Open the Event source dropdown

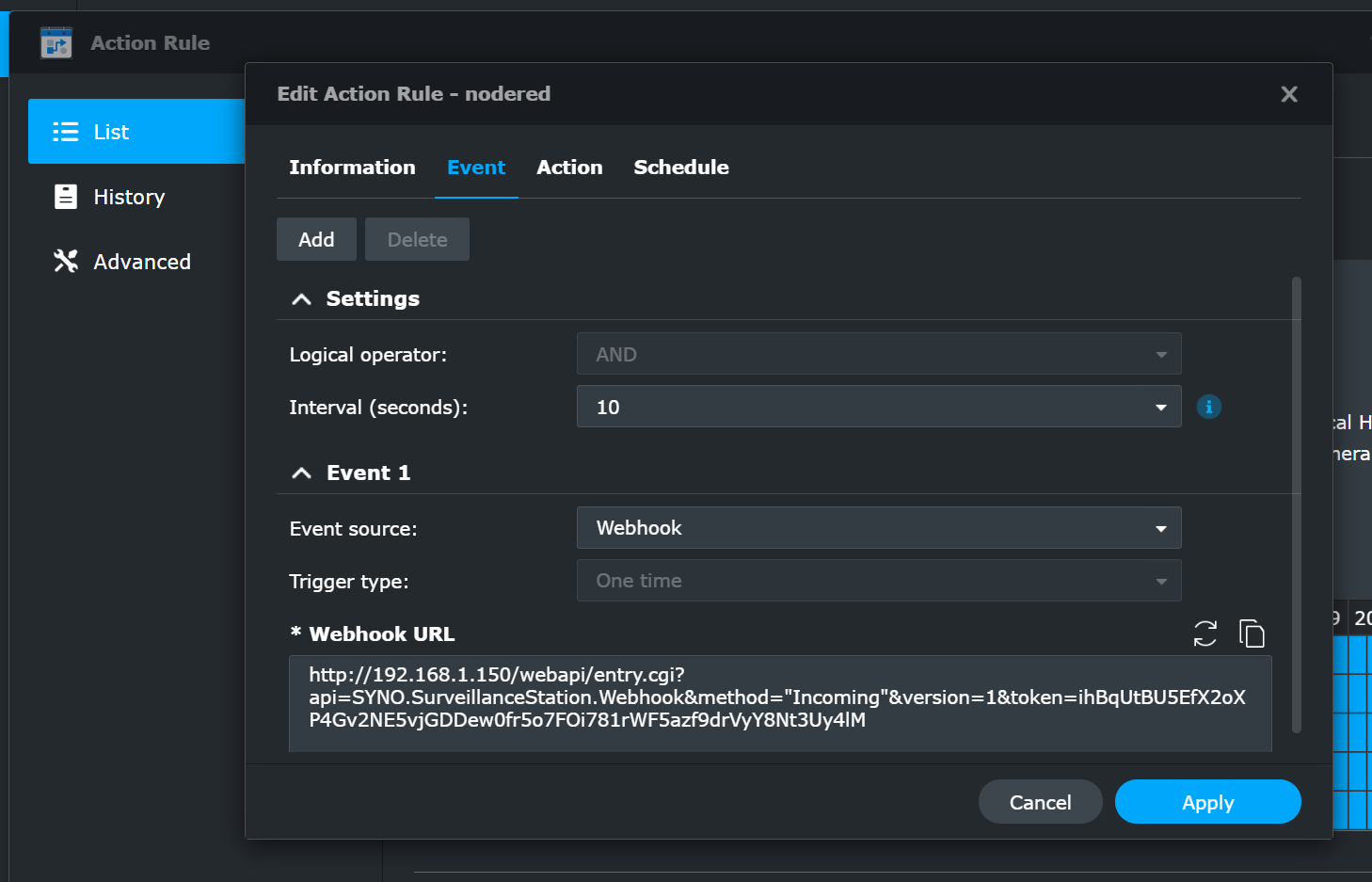point(878,528)
